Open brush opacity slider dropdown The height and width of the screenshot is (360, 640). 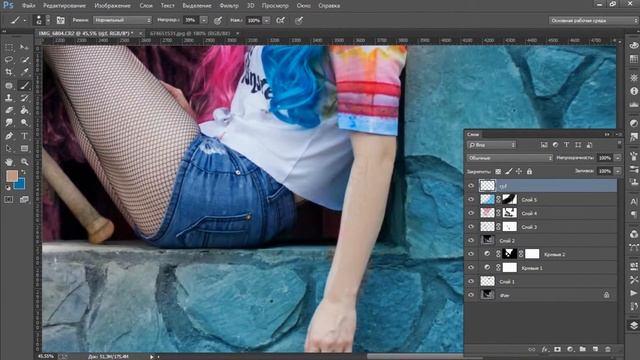(204, 20)
